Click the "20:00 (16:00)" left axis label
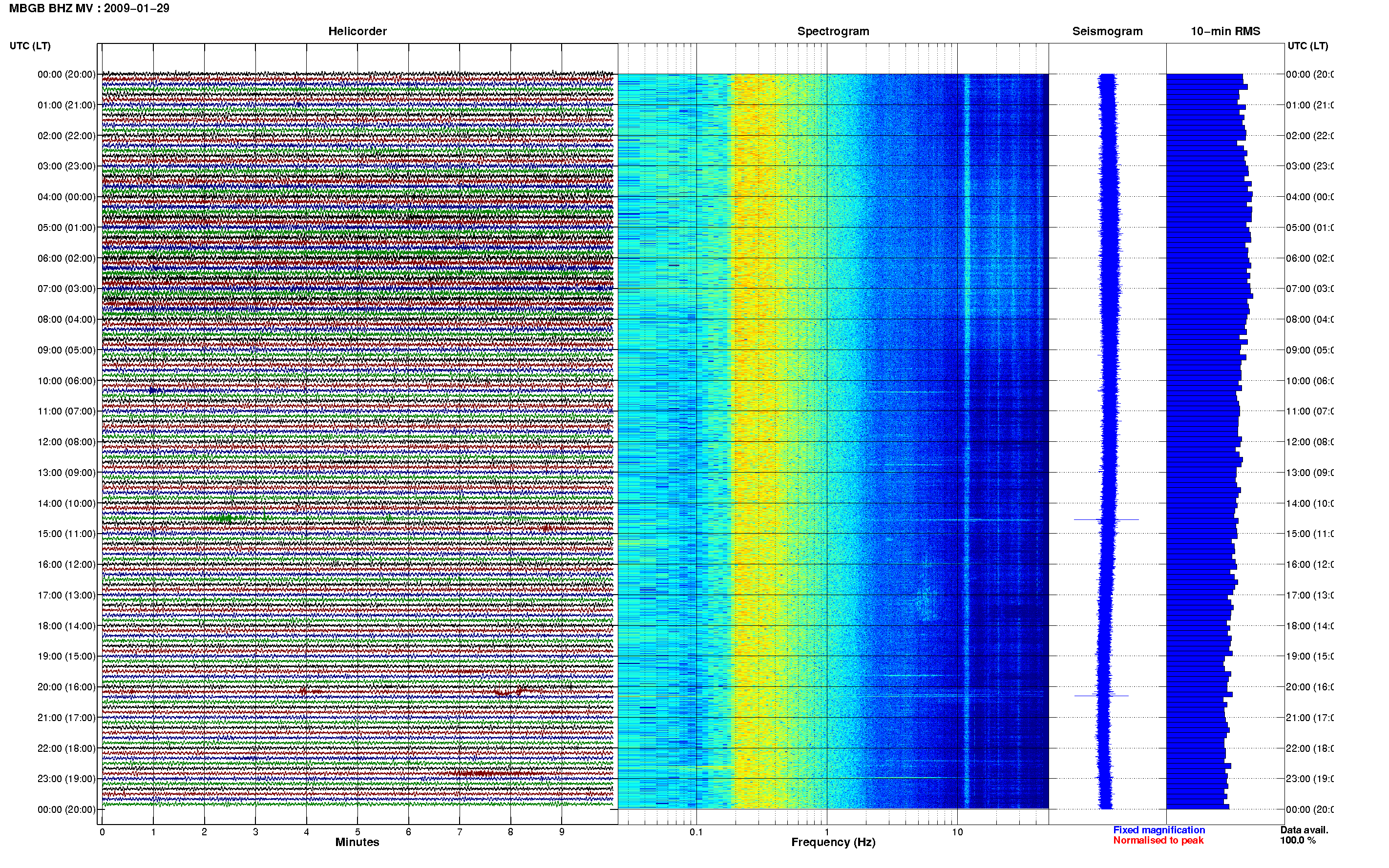This screenshot has width=1389, height=868. point(66,687)
